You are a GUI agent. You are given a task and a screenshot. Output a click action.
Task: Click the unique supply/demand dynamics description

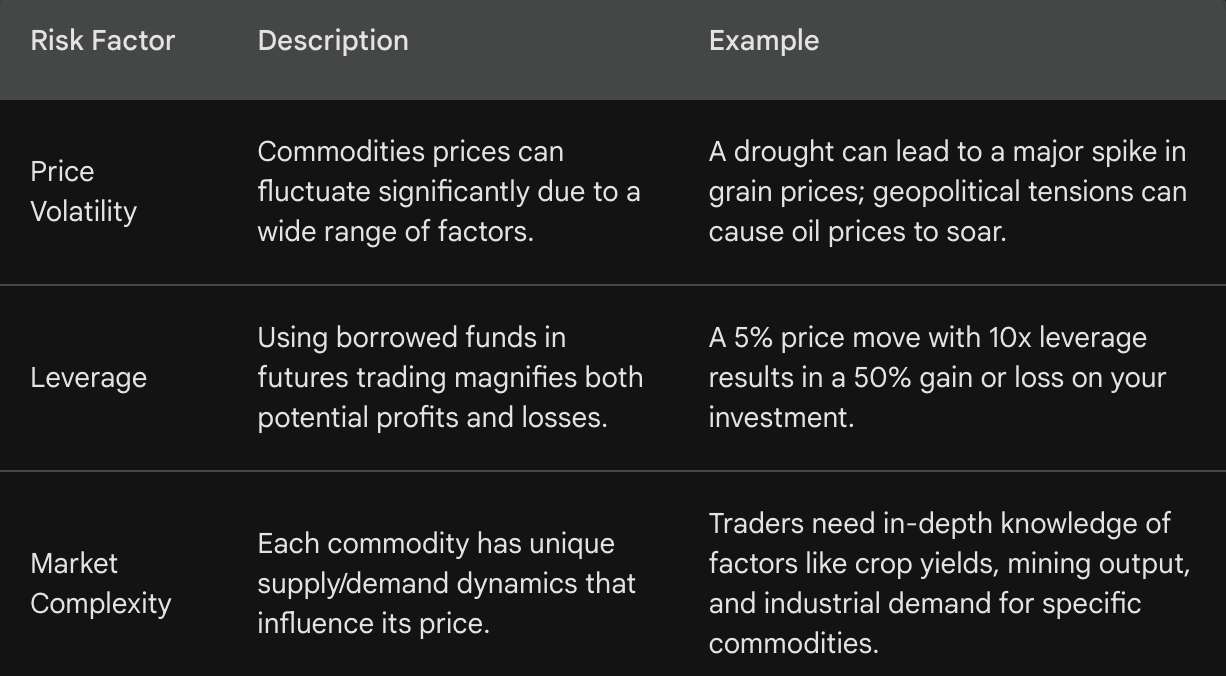(x=446, y=583)
